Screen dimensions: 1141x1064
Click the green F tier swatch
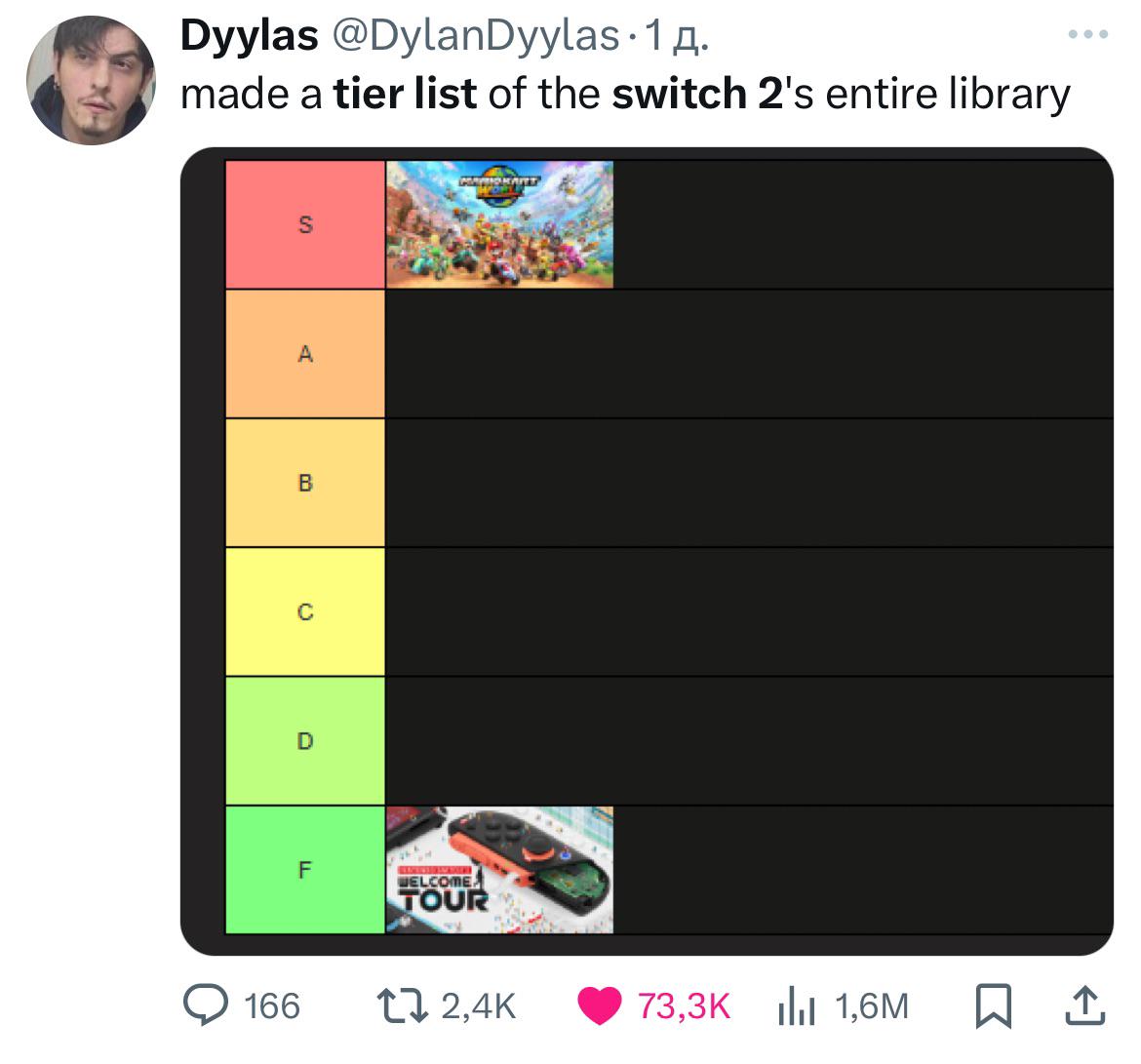[305, 870]
